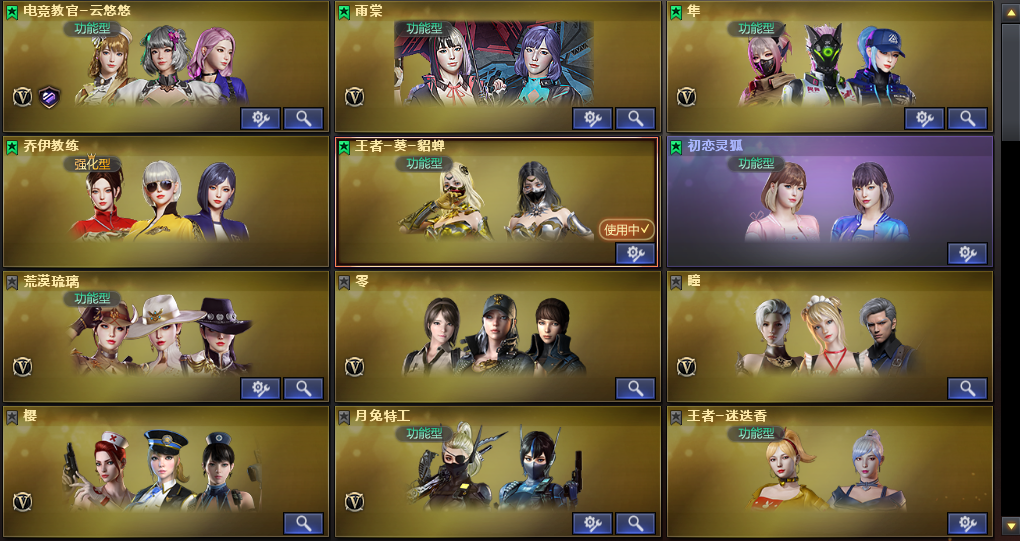Open settings gear for 电竞教官-云悠悠 card
This screenshot has height=541, width=1020.
coord(260,118)
